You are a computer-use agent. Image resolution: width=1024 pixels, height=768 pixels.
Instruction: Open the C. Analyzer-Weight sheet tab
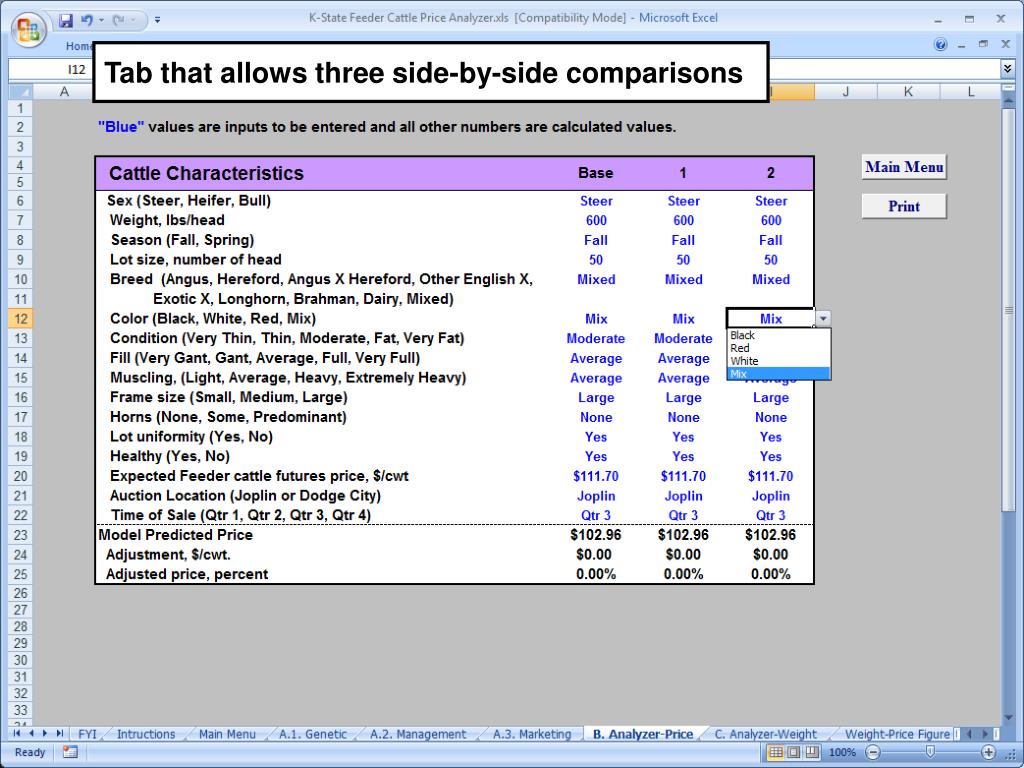[765, 734]
